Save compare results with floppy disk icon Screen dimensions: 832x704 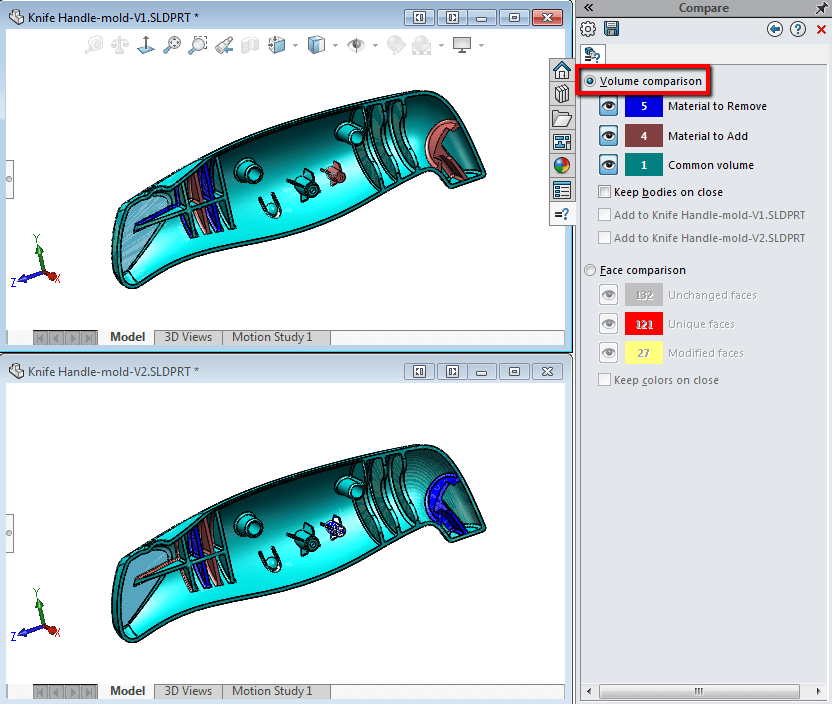[x=611, y=29]
